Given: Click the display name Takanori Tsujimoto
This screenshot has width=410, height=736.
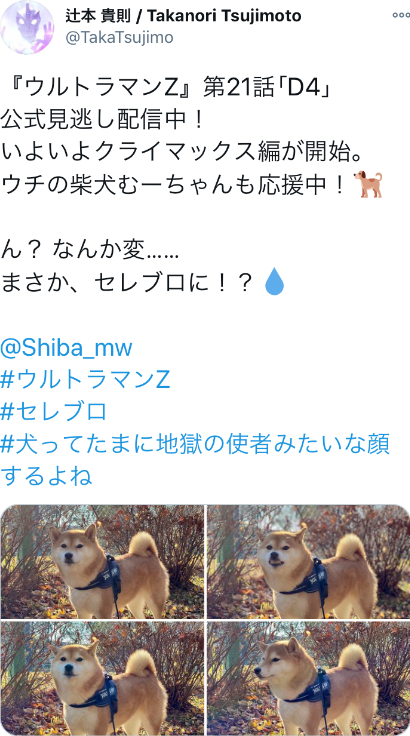Looking at the screenshot, I should click(x=183, y=16).
